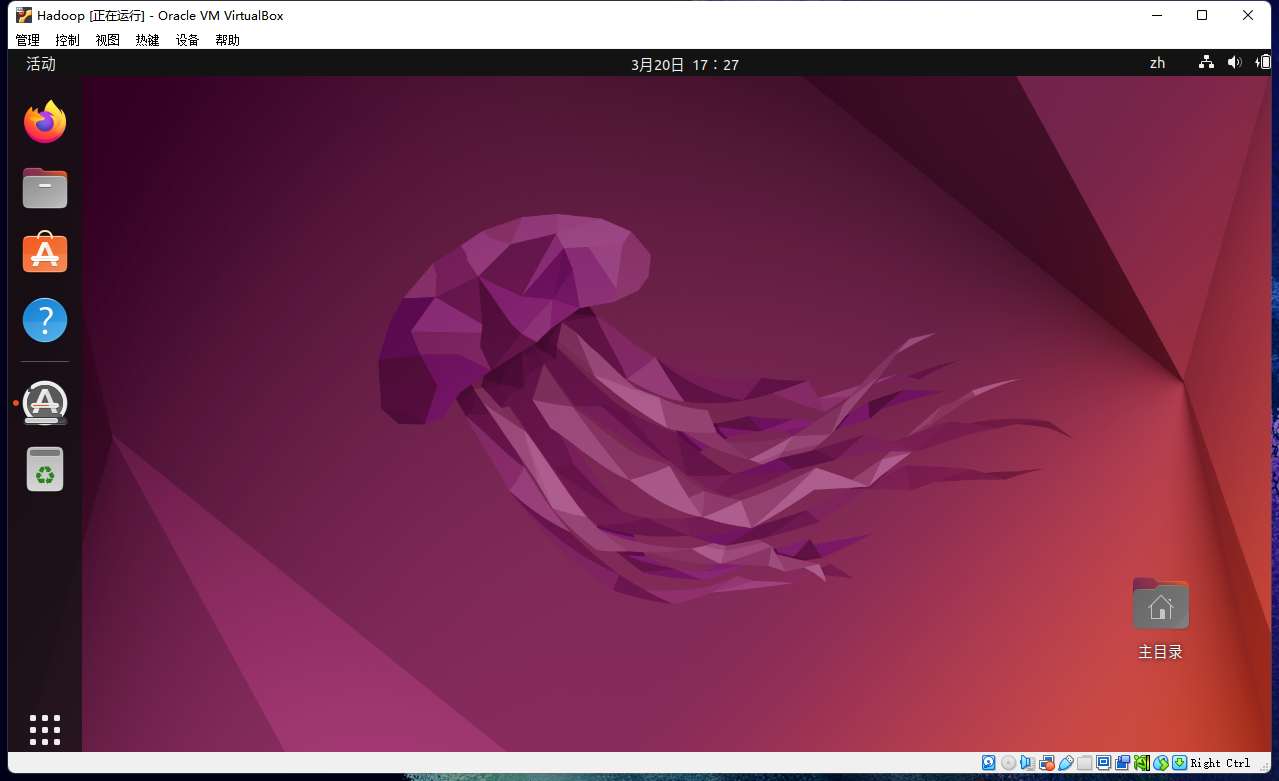Open the Files manager in the dock
The height and width of the screenshot is (781, 1279).
click(45, 188)
